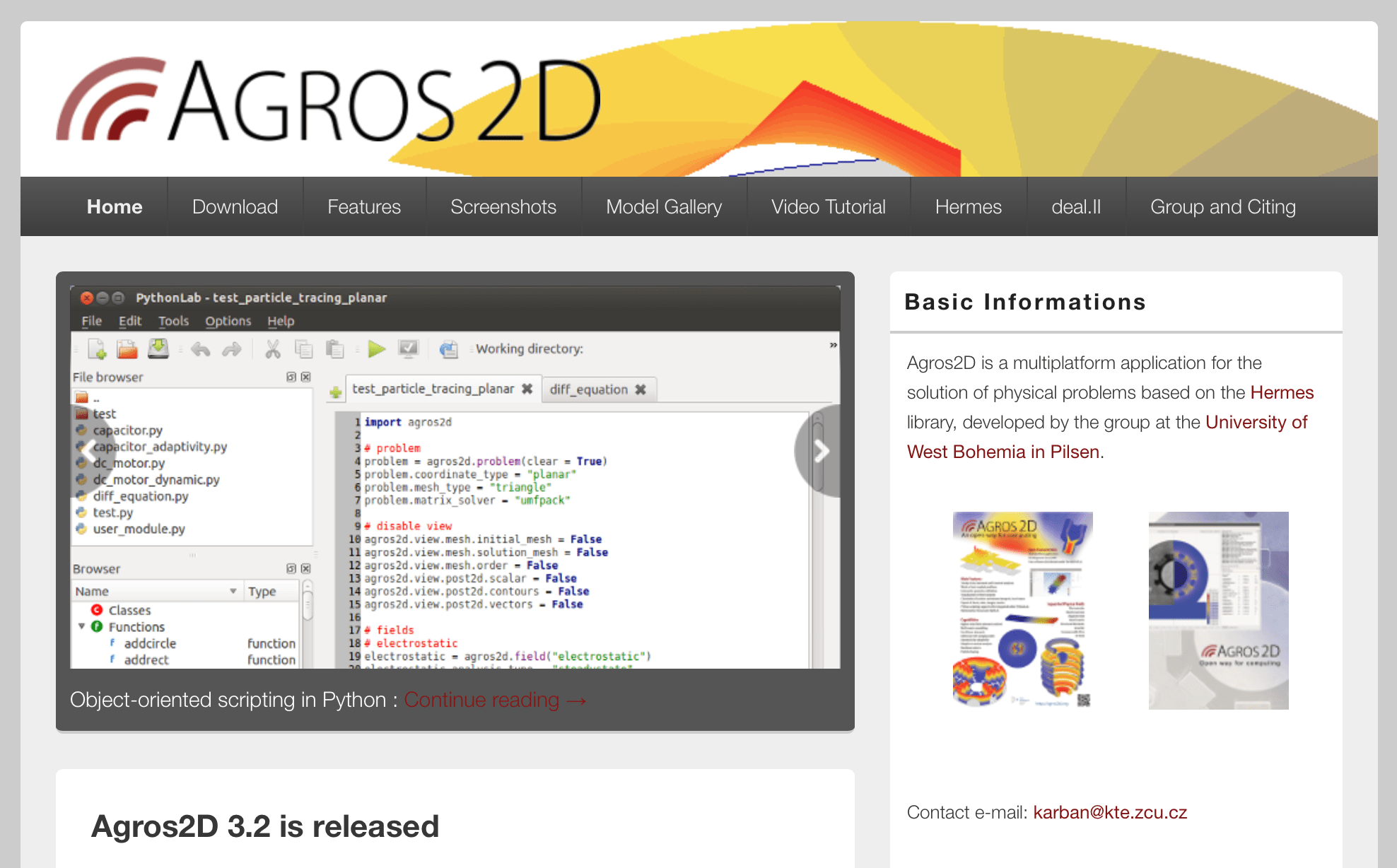The image size is (1397, 868).
Task: Click the Undo arrow in PythonLab toolbar
Action: pos(201,349)
